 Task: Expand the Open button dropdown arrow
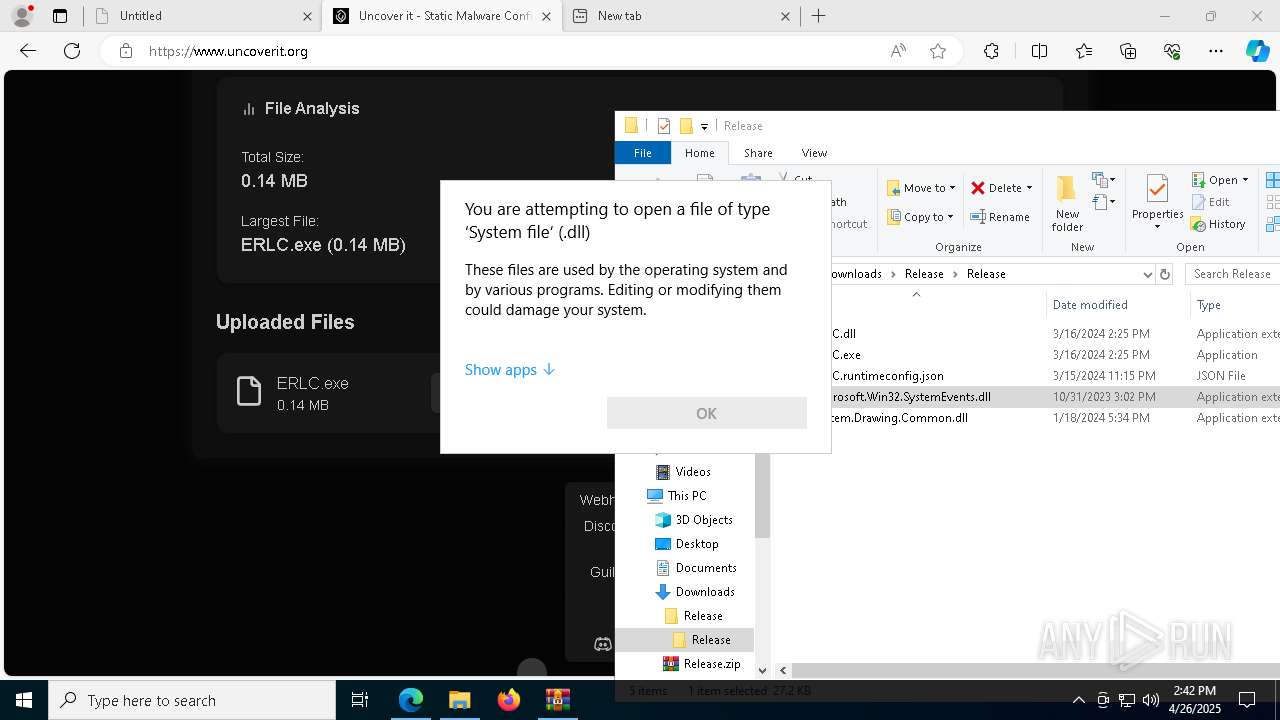[1245, 180]
